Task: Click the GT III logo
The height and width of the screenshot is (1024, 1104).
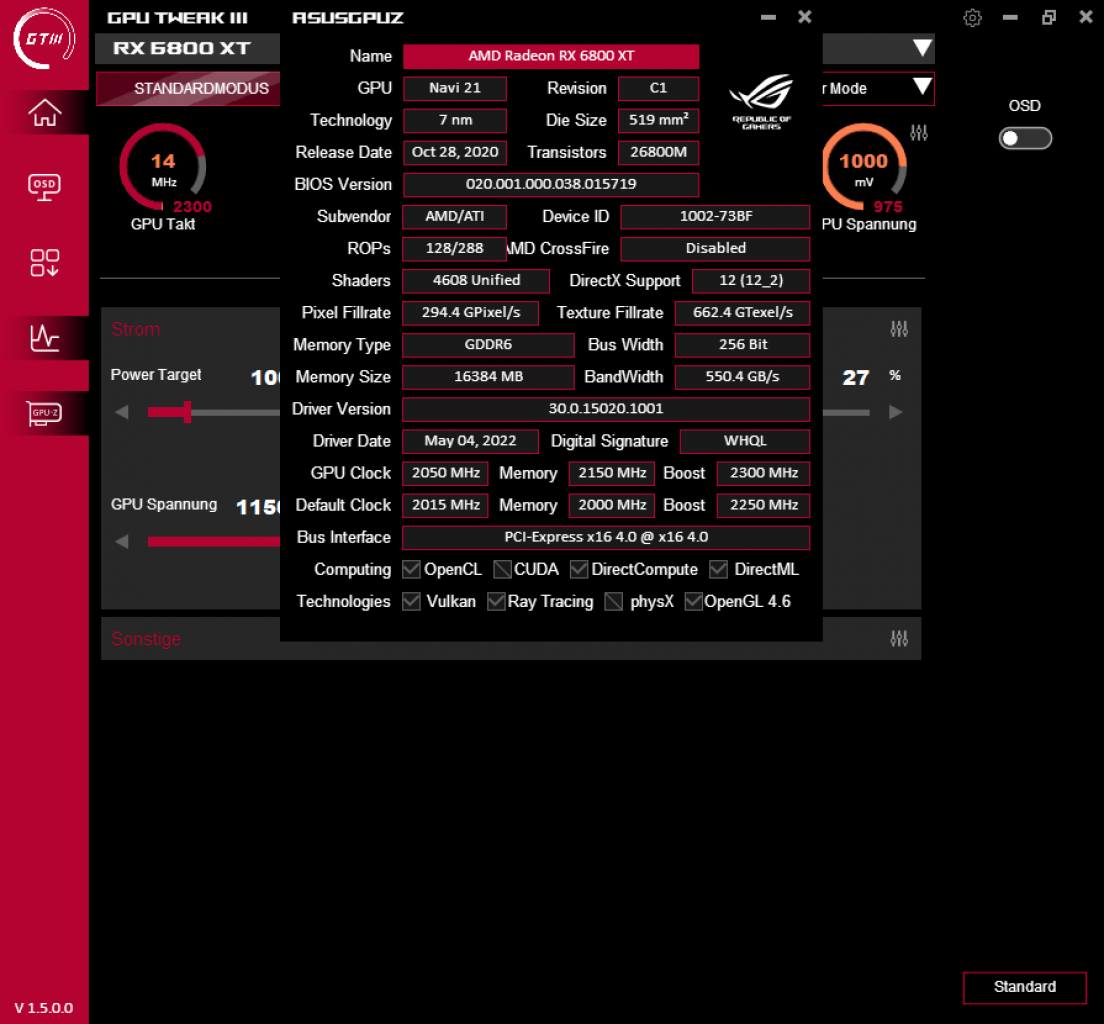Action: pyautogui.click(x=44, y=39)
